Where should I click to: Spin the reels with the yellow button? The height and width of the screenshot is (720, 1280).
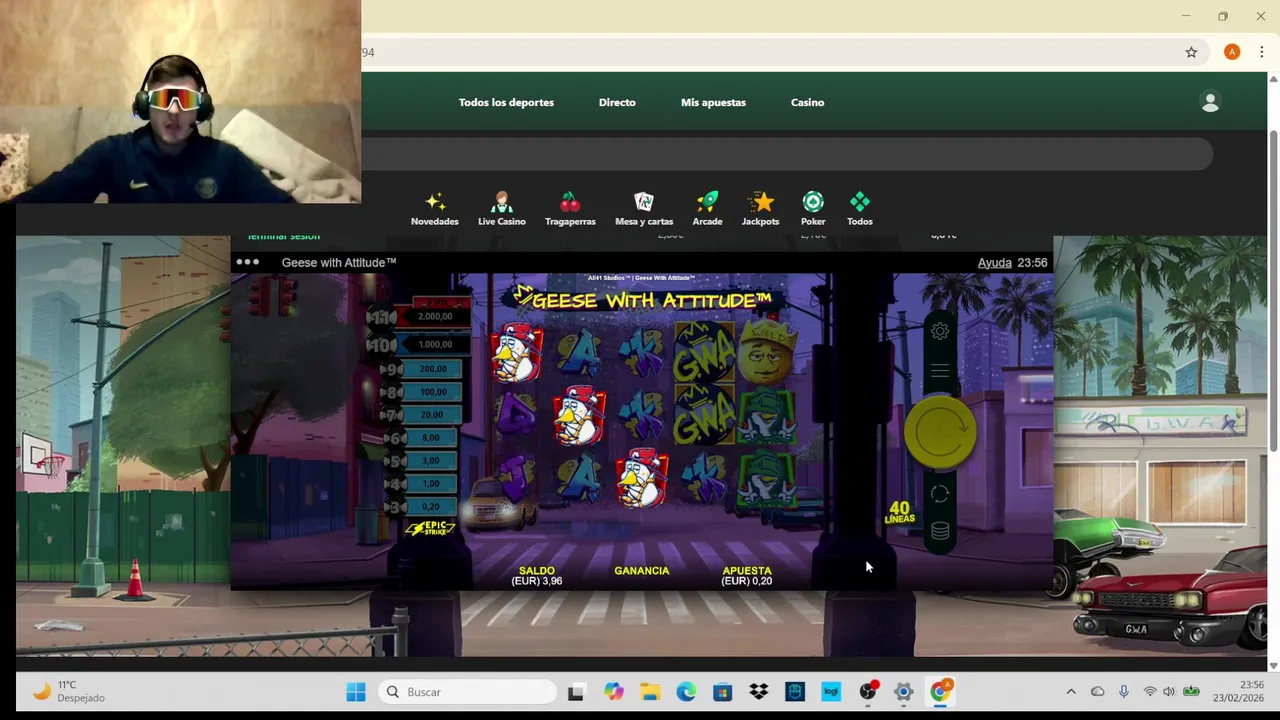click(940, 431)
